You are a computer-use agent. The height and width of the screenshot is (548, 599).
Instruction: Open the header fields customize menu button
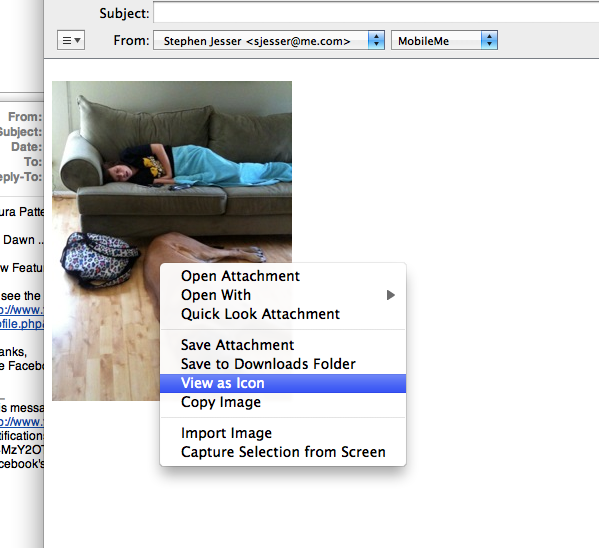tap(71, 40)
